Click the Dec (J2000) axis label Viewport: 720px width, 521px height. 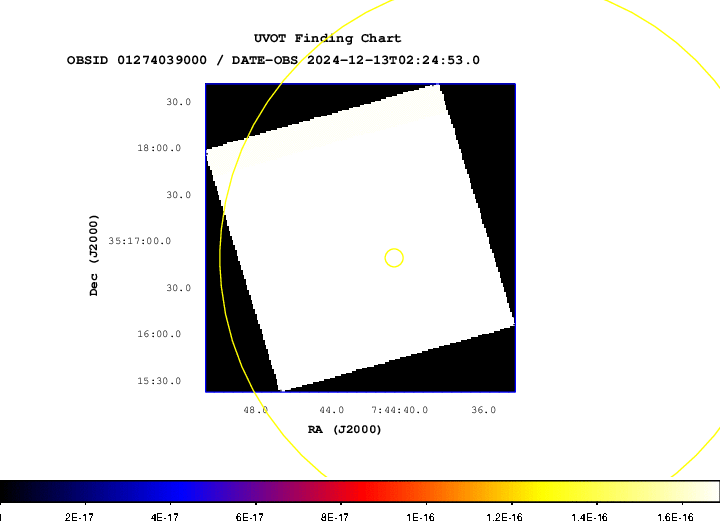pyautogui.click(x=94, y=255)
